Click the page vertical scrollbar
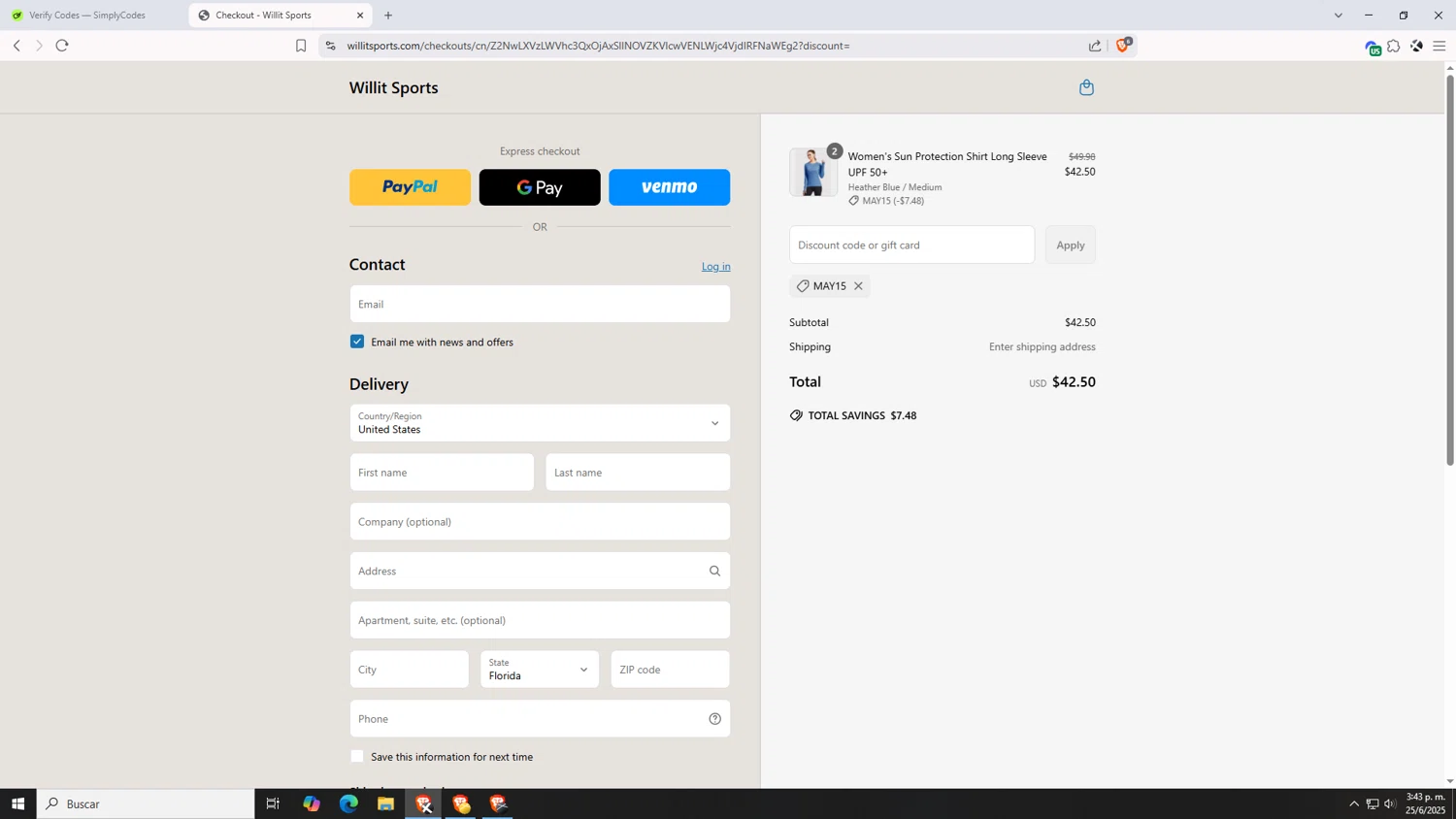This screenshot has height=819, width=1456. pos(1450,272)
